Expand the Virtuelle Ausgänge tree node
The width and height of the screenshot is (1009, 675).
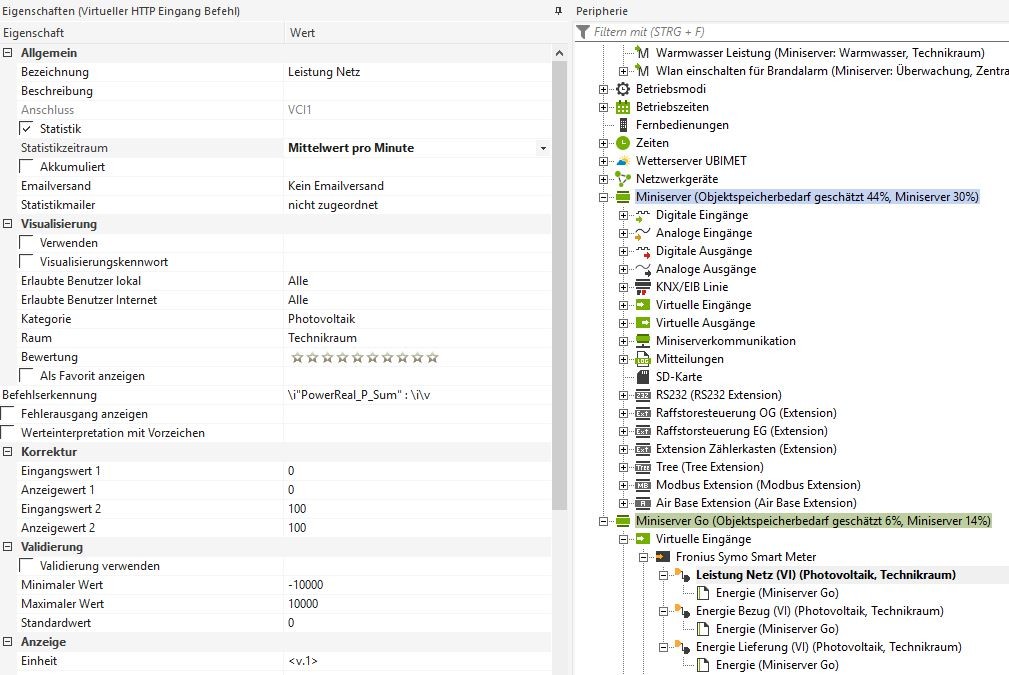coord(624,323)
